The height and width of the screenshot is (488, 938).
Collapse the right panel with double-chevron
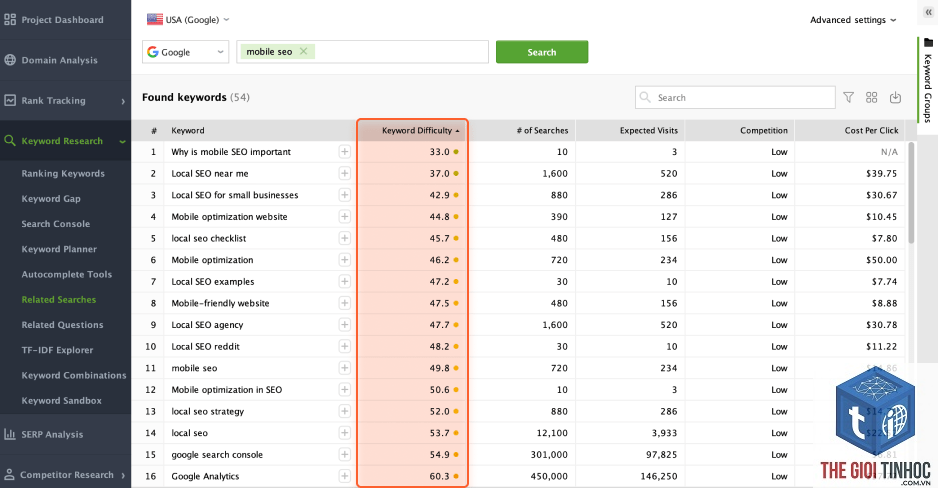pos(928,12)
